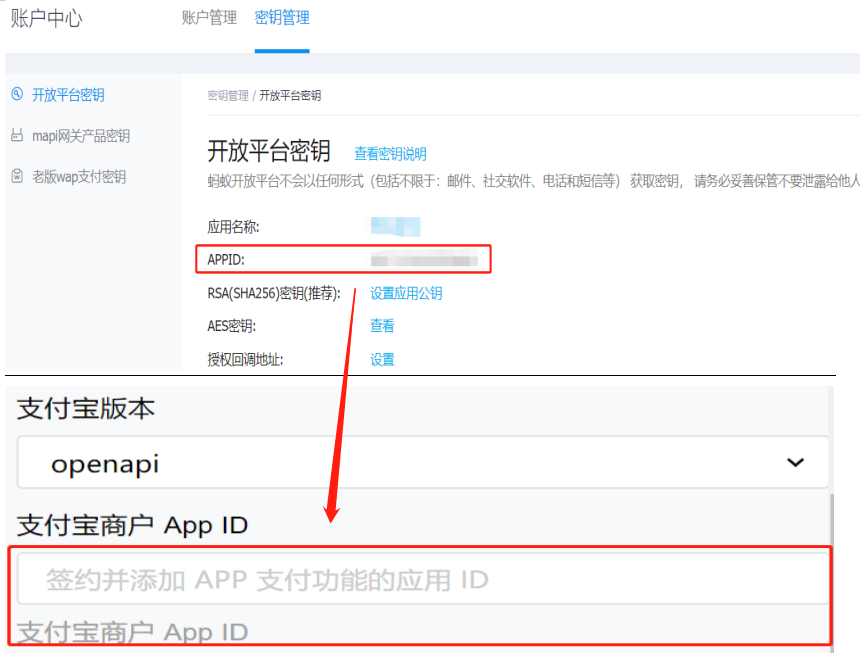Image resolution: width=860 pixels, height=653 pixels.
Task: Click the 授权回调地址: label
Action: [245, 360]
